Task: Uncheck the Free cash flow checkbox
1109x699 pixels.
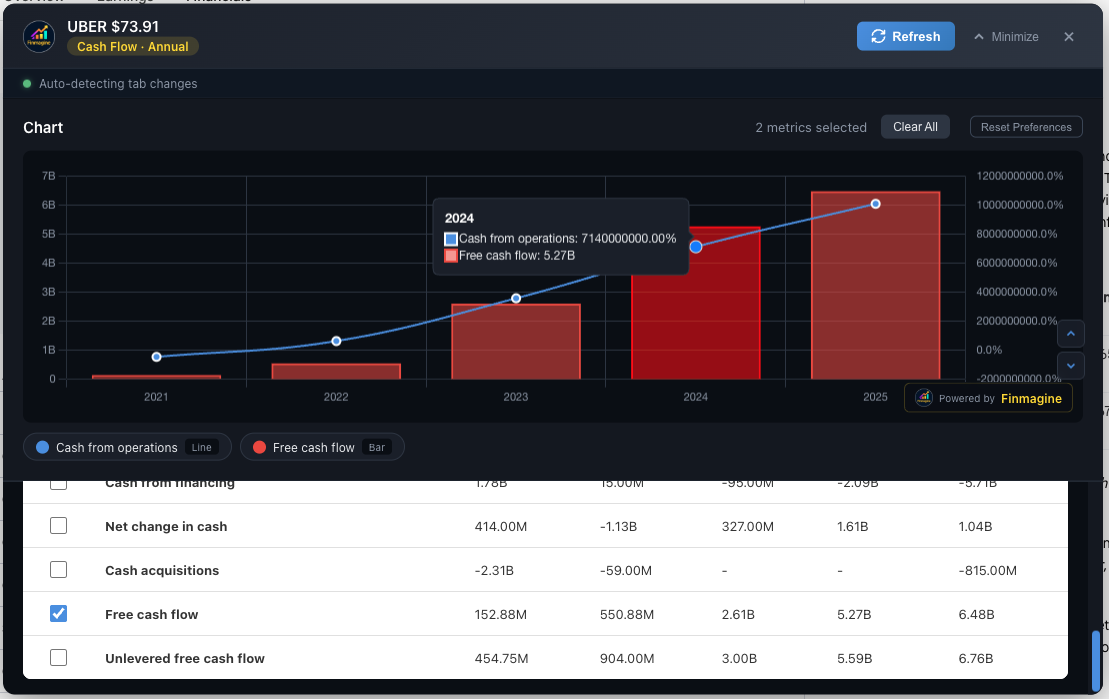Action: coord(59,614)
